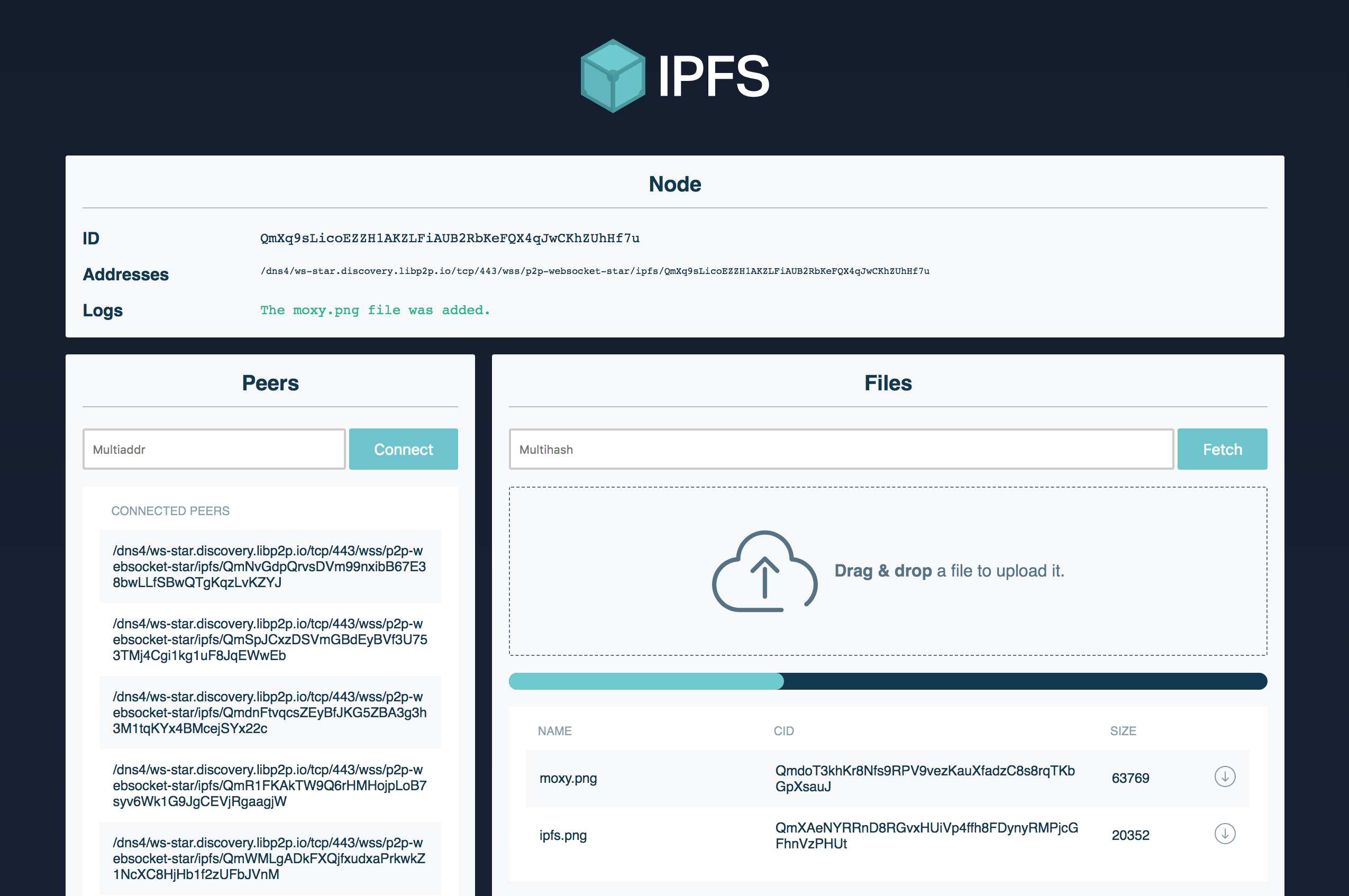The height and width of the screenshot is (896, 1349).
Task: Click the download icon for ipfs.png
Action: [1225, 832]
